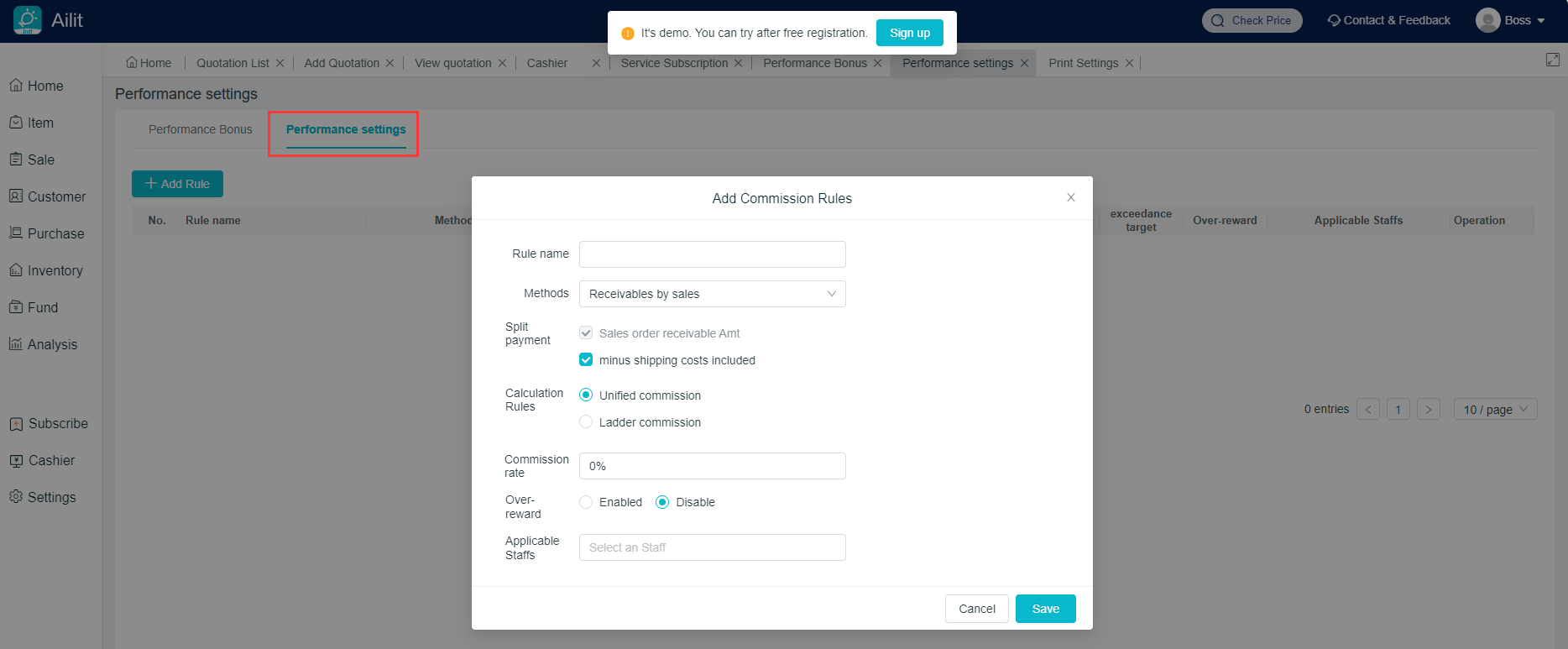1568x649 pixels.
Task: Close the Add Commission Rules dialog
Action: 1070,197
